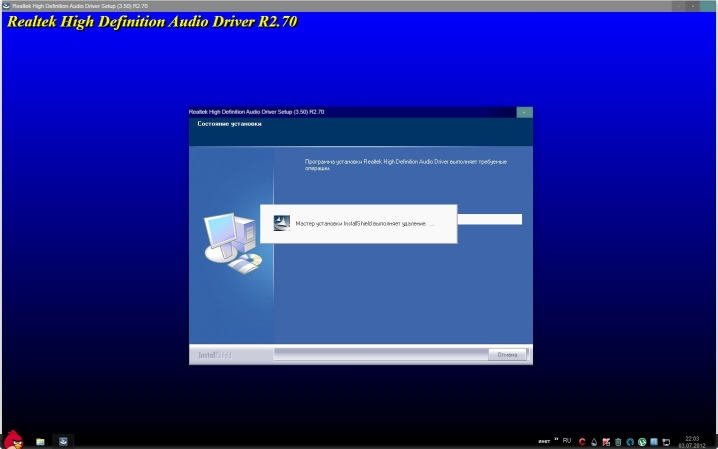
Task: Click the yellow Realtek Driver R2.70 heading
Action: [152, 22]
